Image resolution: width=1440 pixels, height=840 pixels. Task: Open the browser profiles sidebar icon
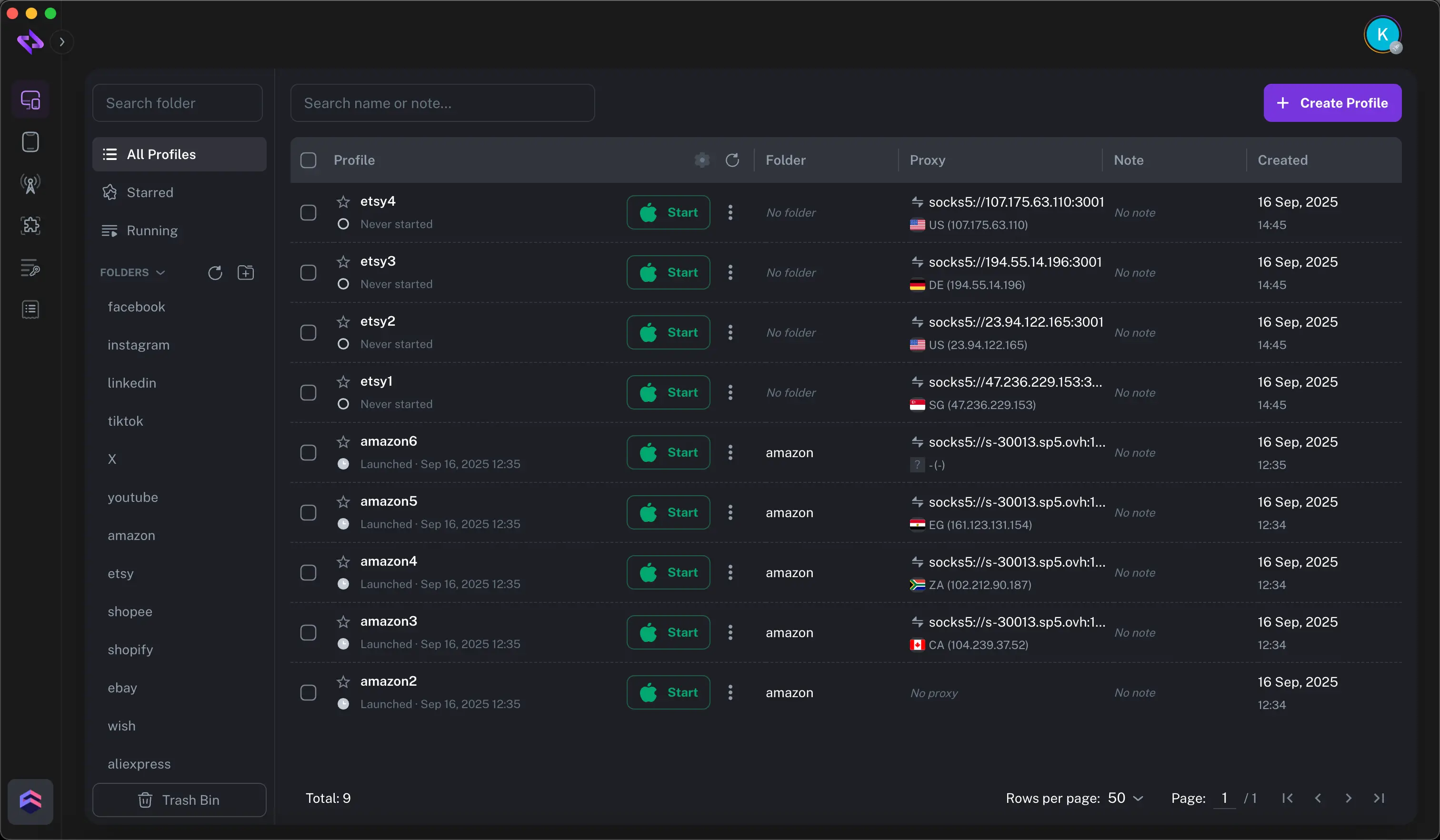[30, 100]
